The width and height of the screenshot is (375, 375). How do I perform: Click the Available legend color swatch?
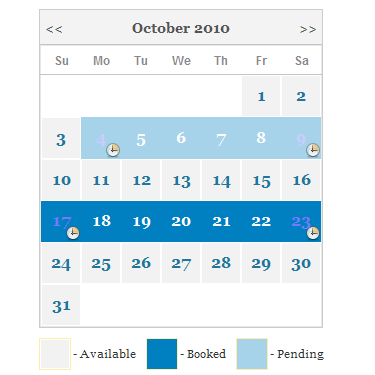point(55,354)
